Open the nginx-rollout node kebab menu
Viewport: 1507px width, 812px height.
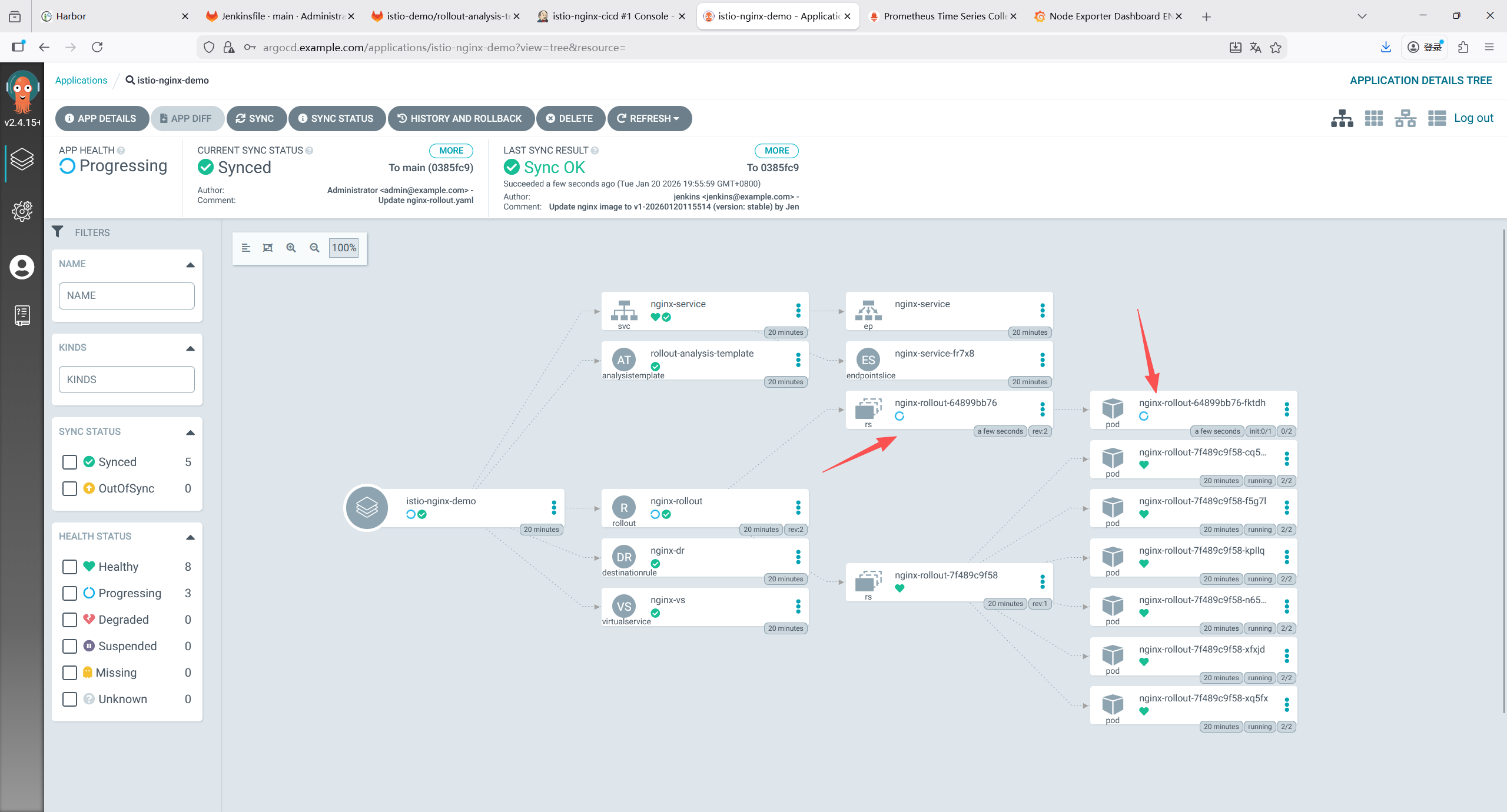tap(798, 507)
